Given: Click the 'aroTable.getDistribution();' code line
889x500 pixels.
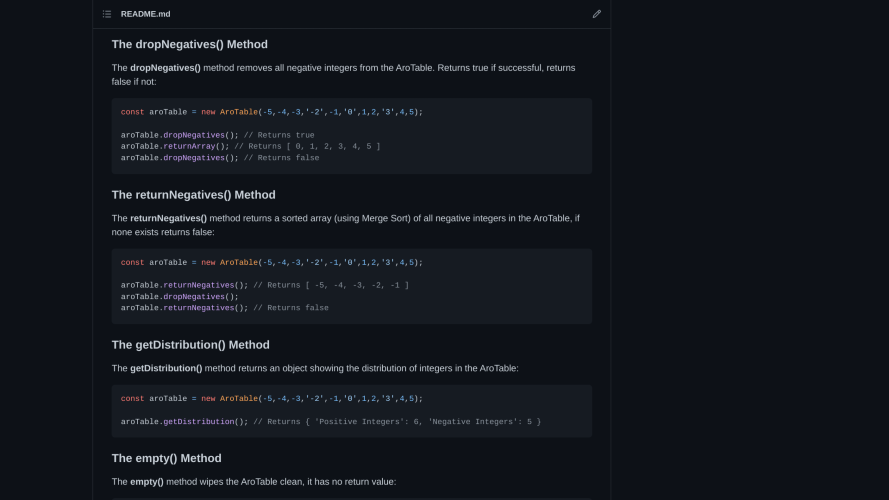Looking at the screenshot, I should 331,422.
